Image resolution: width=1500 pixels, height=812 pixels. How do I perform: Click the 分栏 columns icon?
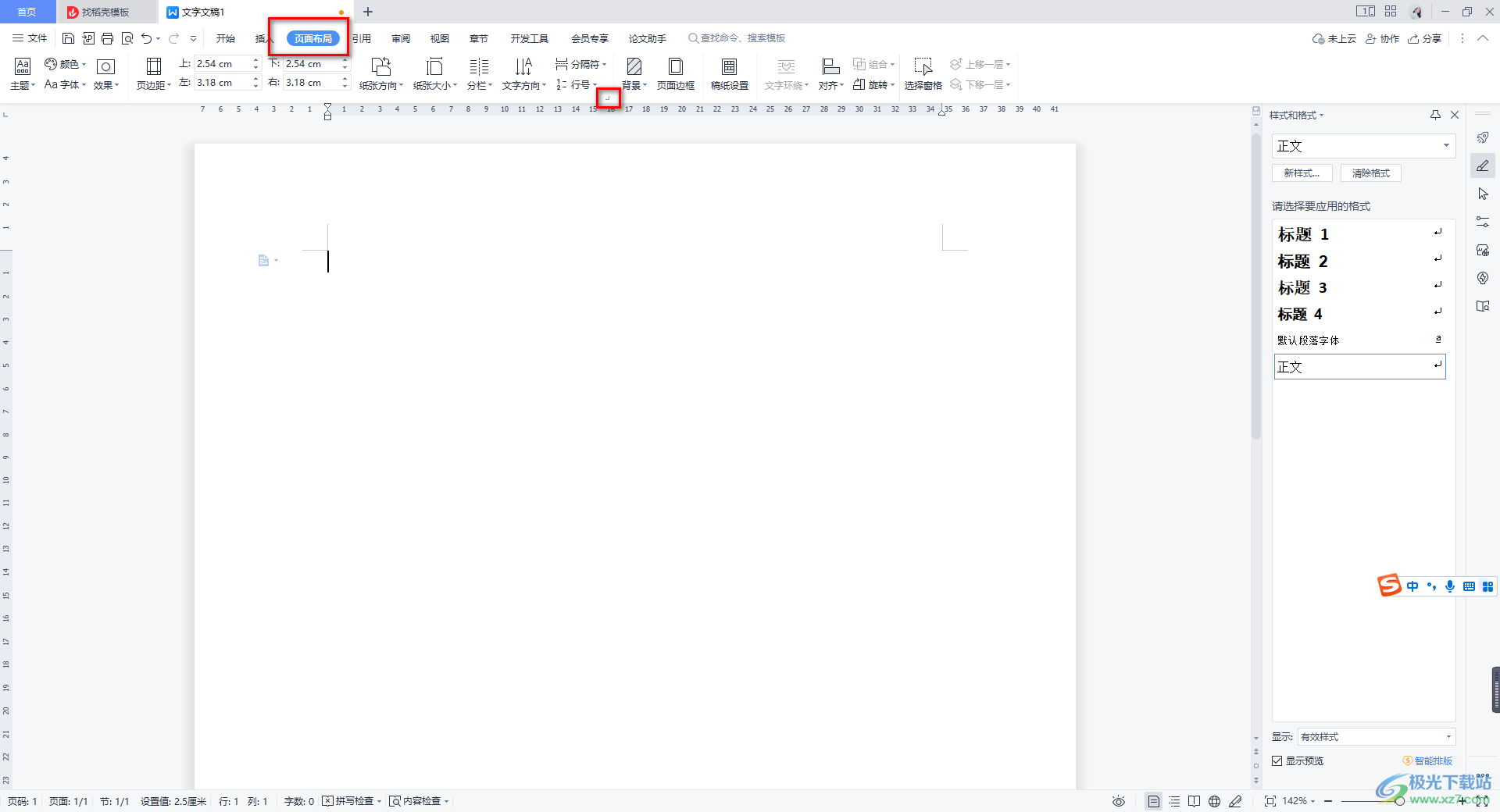click(479, 66)
